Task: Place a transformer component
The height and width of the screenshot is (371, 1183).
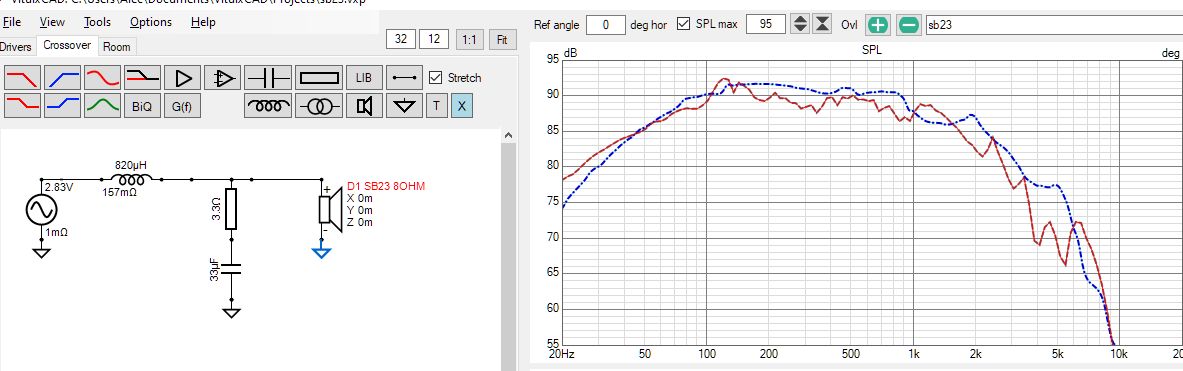Action: coord(319,106)
